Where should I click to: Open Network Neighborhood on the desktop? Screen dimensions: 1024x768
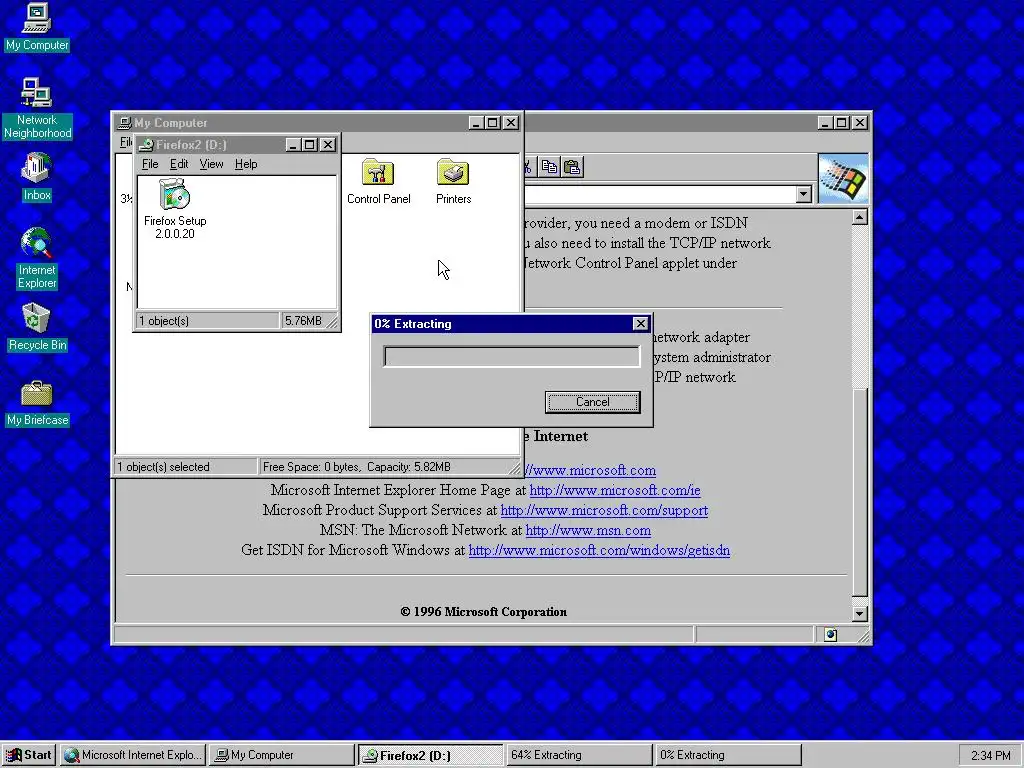point(37,108)
